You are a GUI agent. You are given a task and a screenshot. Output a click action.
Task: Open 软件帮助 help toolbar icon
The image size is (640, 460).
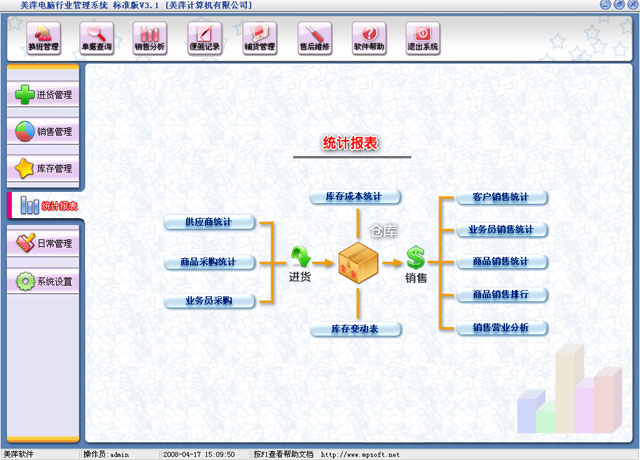pyautogui.click(x=368, y=38)
